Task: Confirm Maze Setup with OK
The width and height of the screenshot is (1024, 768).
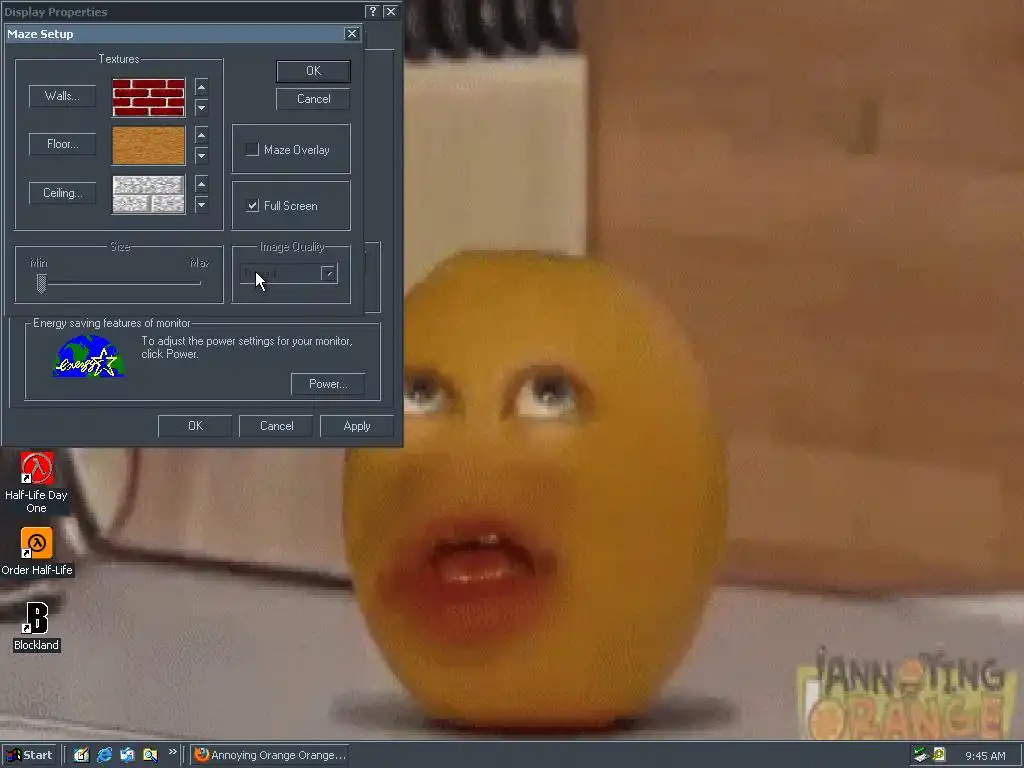Action: (313, 71)
